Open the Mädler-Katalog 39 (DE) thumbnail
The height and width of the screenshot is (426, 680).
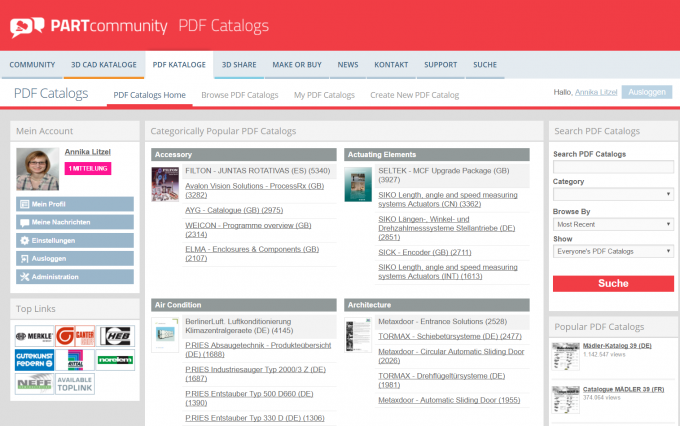[x=566, y=356]
